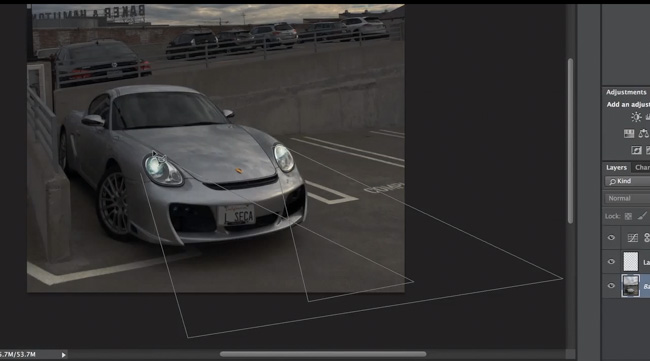Viewport: 650px width, 361px height.
Task: Click the horizontal canvas scrollbar
Action: pos(323,354)
